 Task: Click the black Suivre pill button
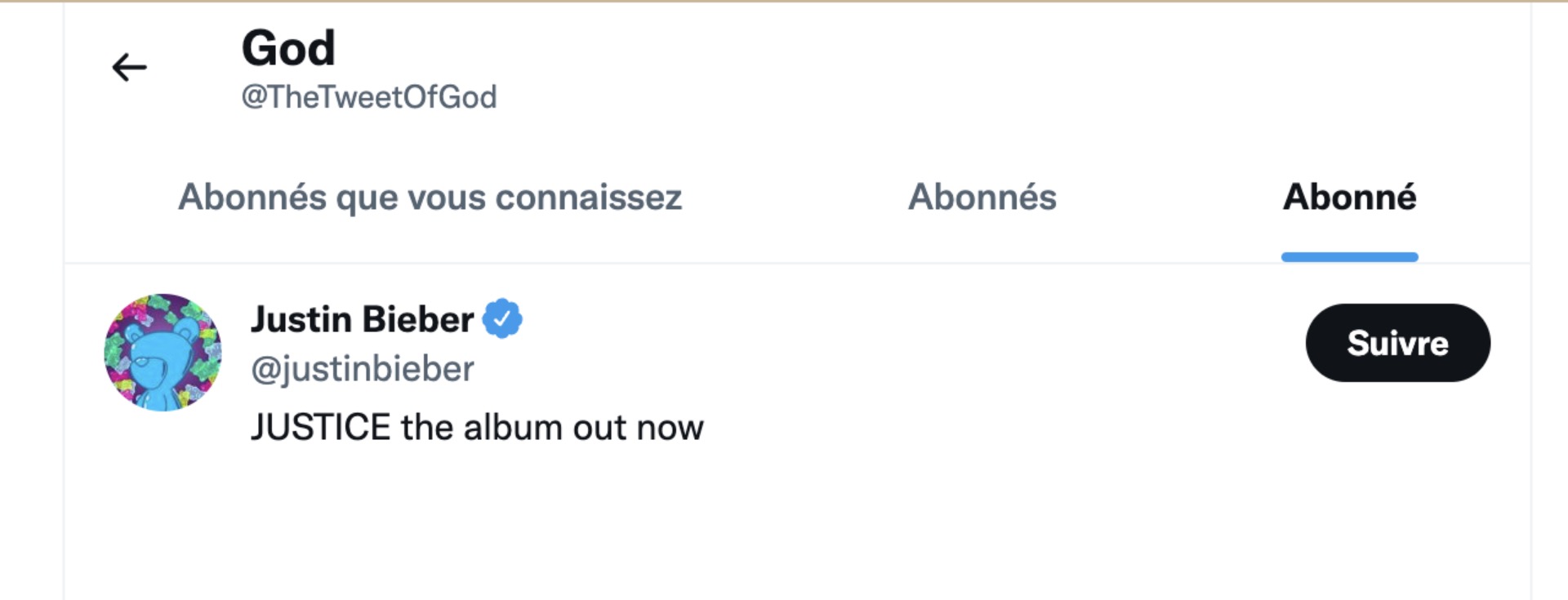tap(1398, 343)
